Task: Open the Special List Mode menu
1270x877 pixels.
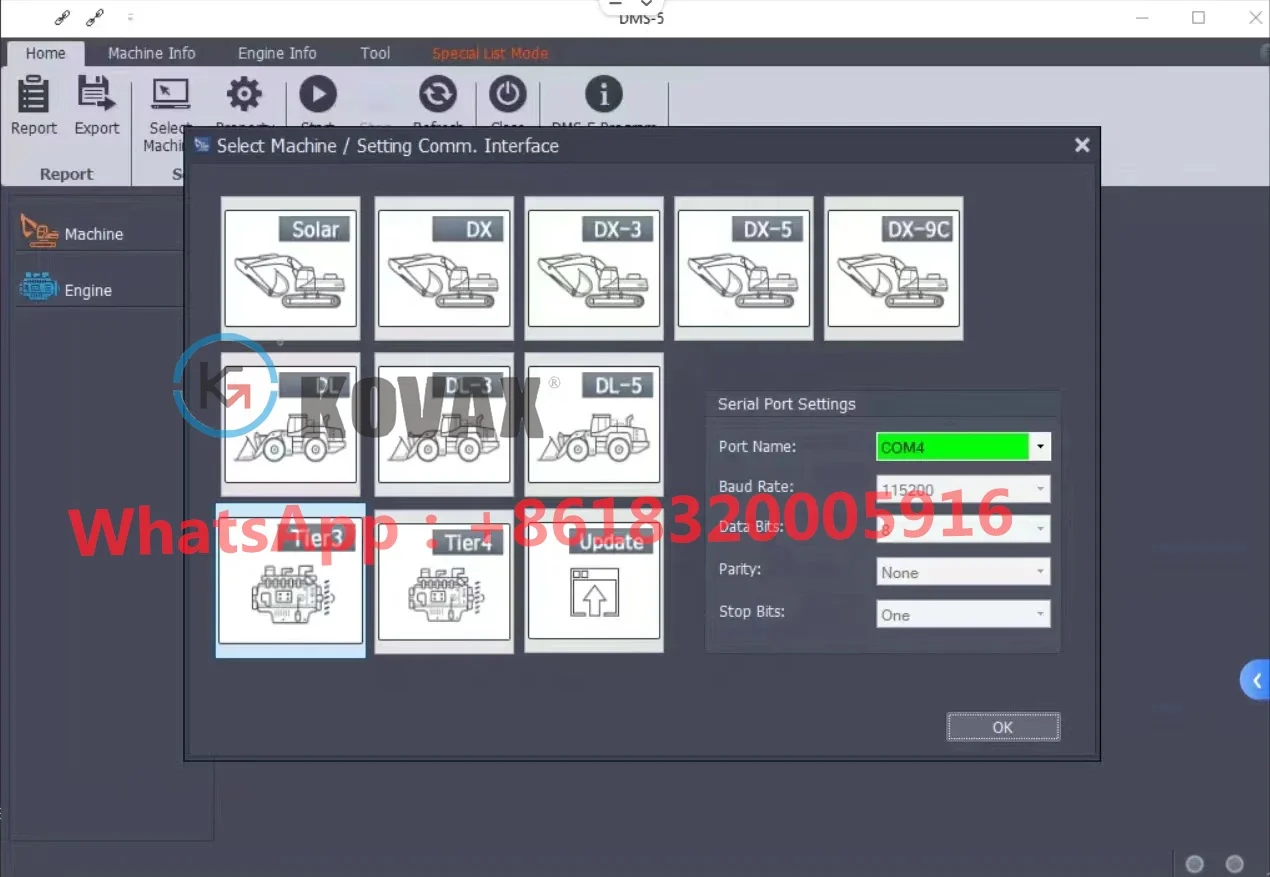Action: (490, 53)
